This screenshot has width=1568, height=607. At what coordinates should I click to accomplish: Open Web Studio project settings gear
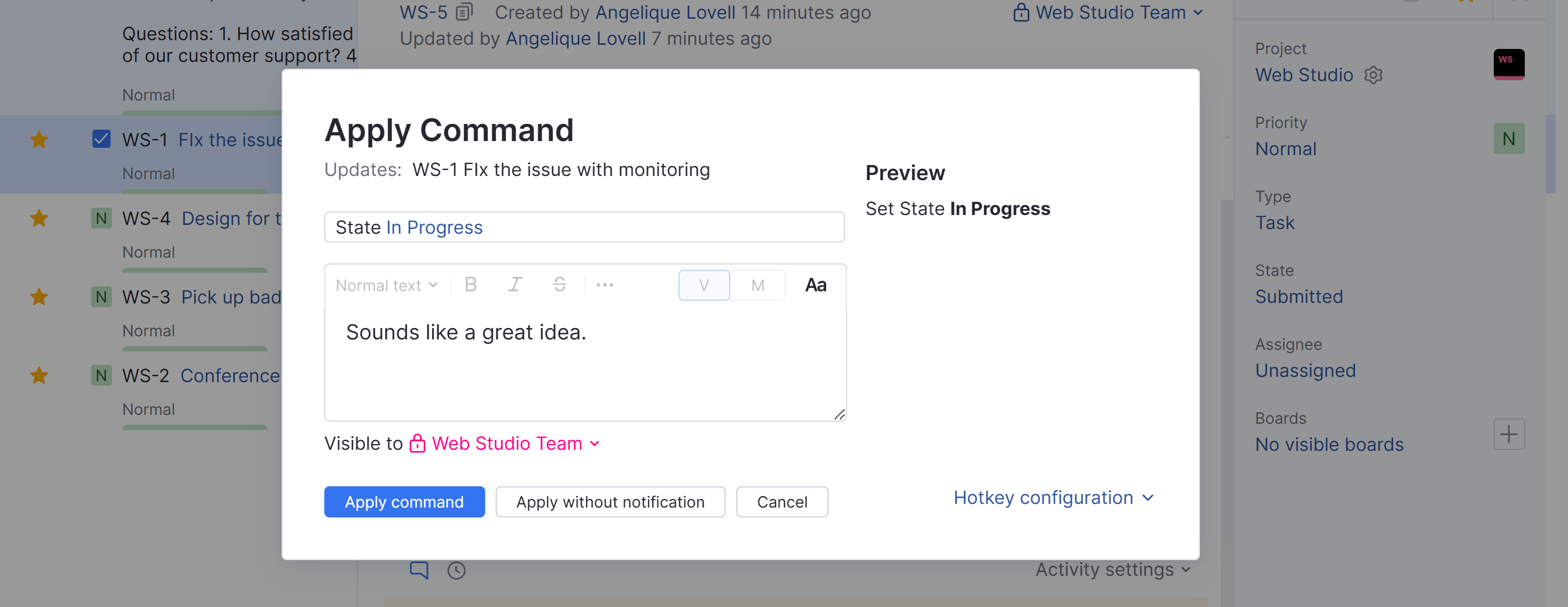point(1374,75)
